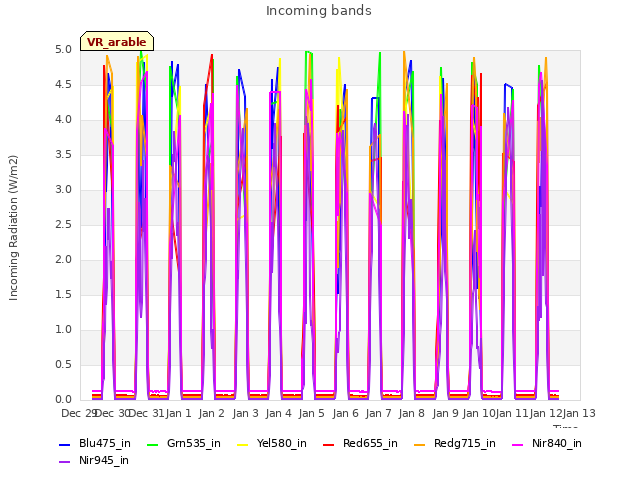Click the orange Redg715_in legend swatch

pos(419,444)
